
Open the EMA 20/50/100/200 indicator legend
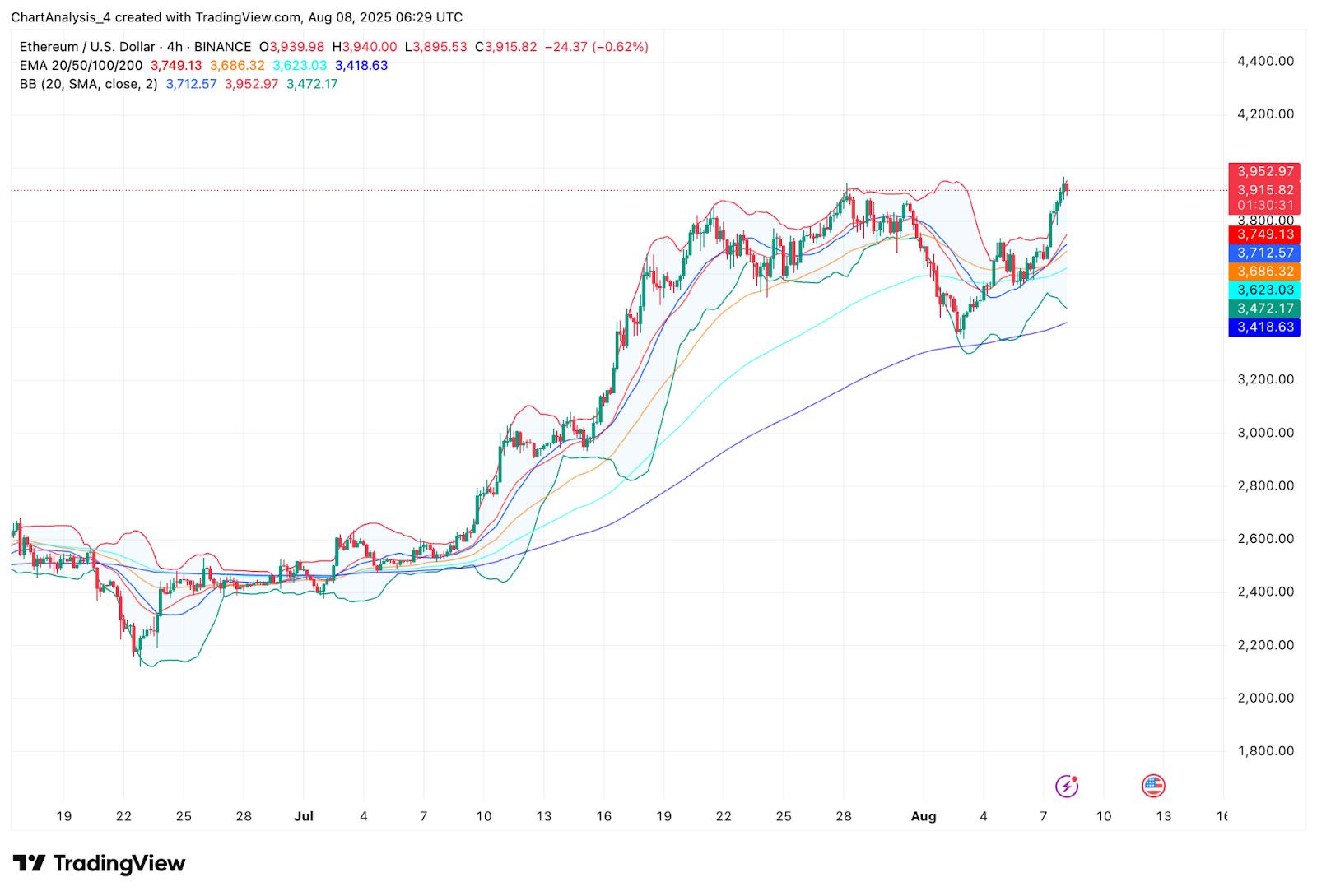[81, 65]
